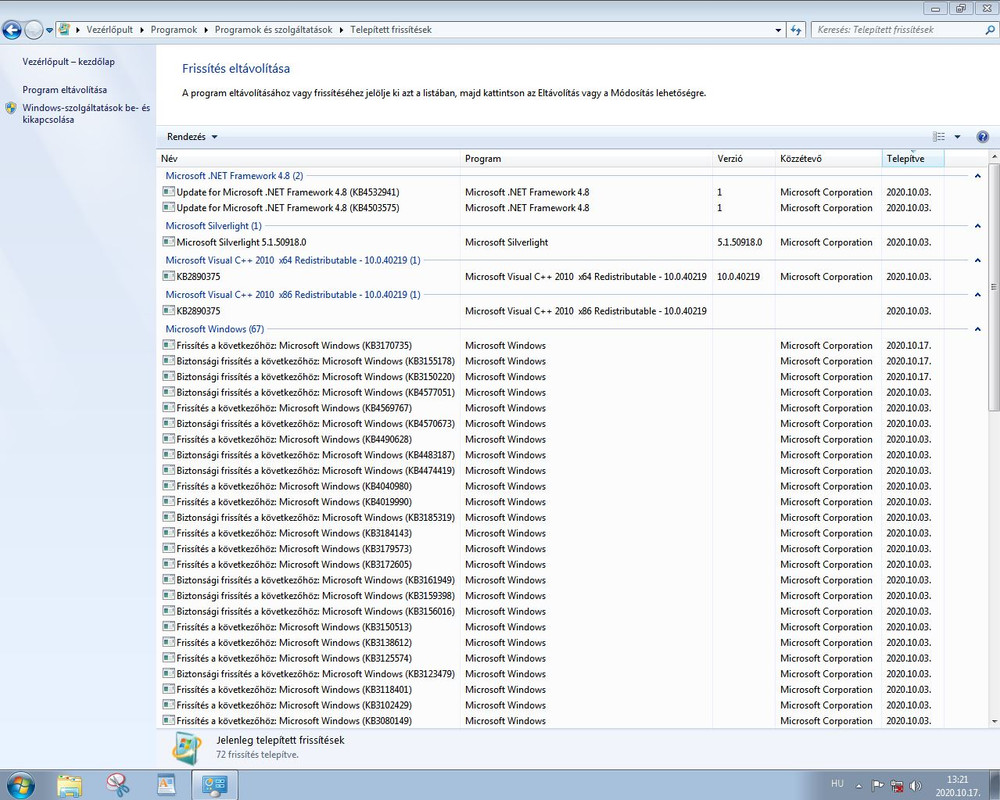Open the Snipping Tool taskbar icon

[x=118, y=785]
